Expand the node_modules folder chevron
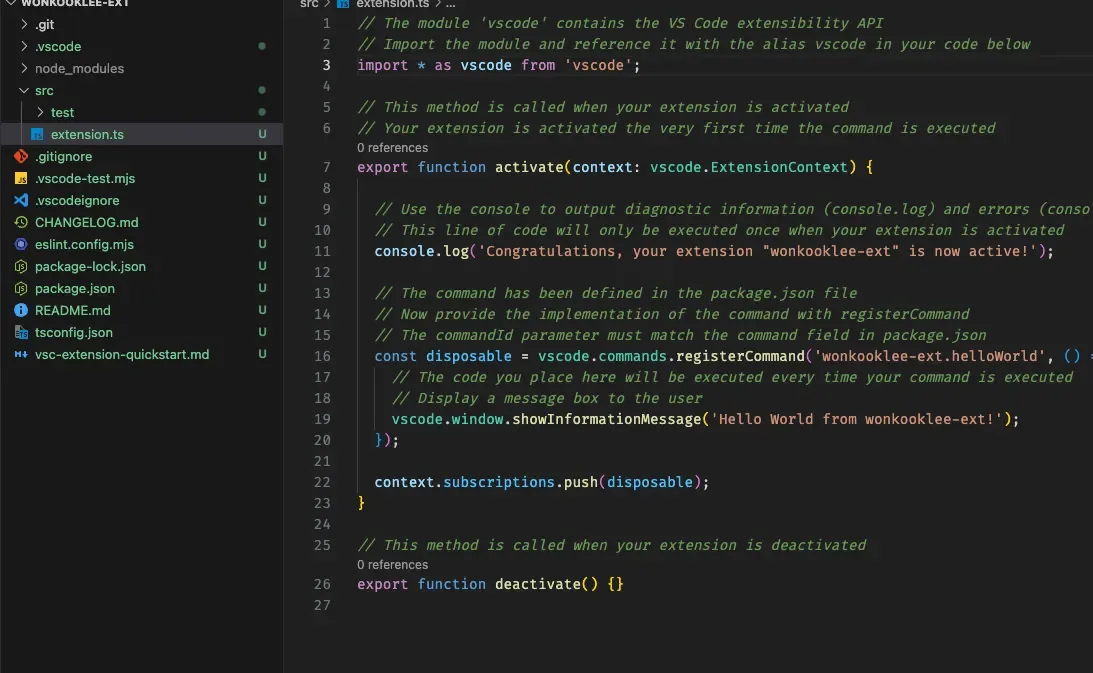The width and height of the screenshot is (1093, 673). (24, 68)
